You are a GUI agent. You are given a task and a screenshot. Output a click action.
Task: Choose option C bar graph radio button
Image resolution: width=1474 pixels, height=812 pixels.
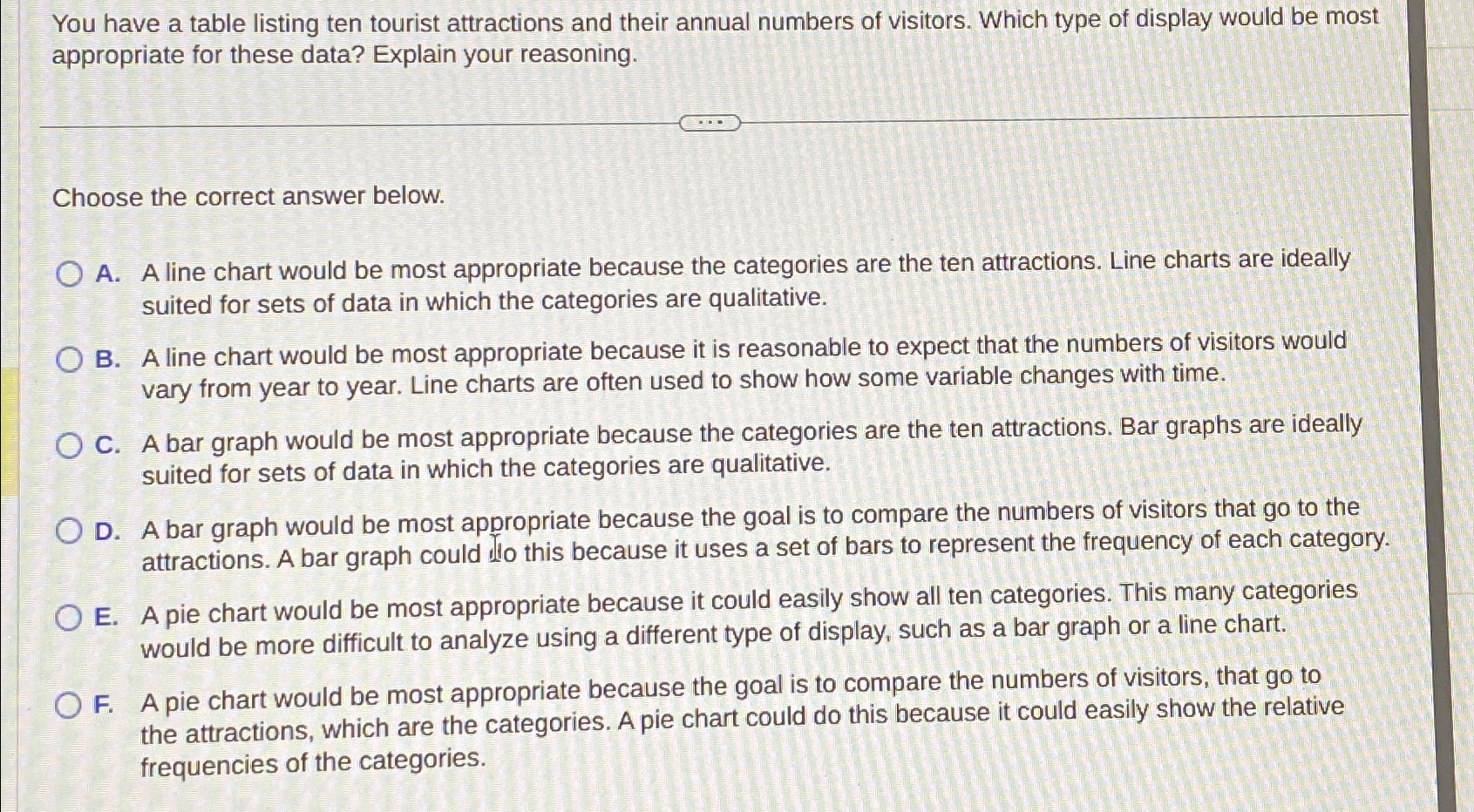click(x=70, y=446)
